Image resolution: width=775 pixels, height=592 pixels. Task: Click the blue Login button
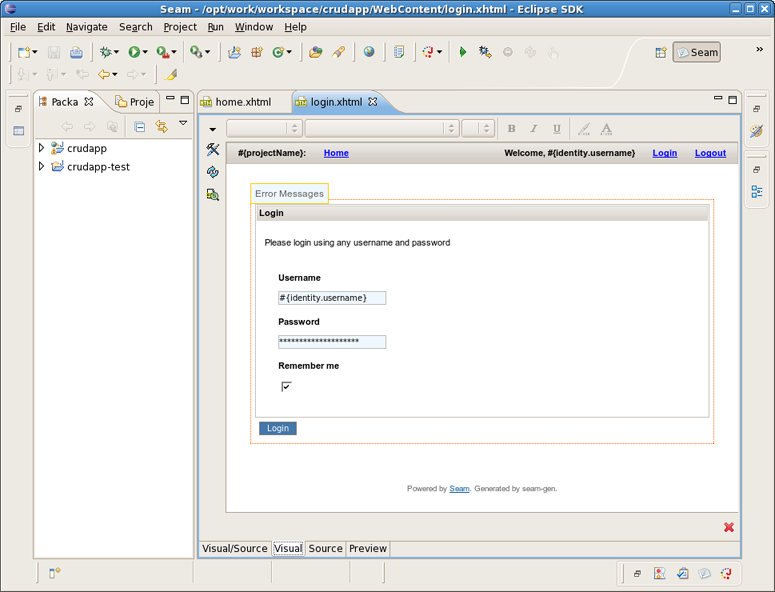278,428
